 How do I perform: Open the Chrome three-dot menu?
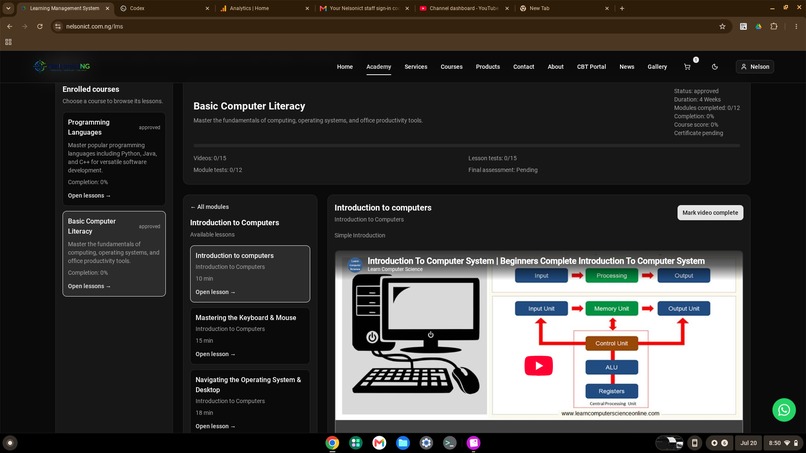796,26
